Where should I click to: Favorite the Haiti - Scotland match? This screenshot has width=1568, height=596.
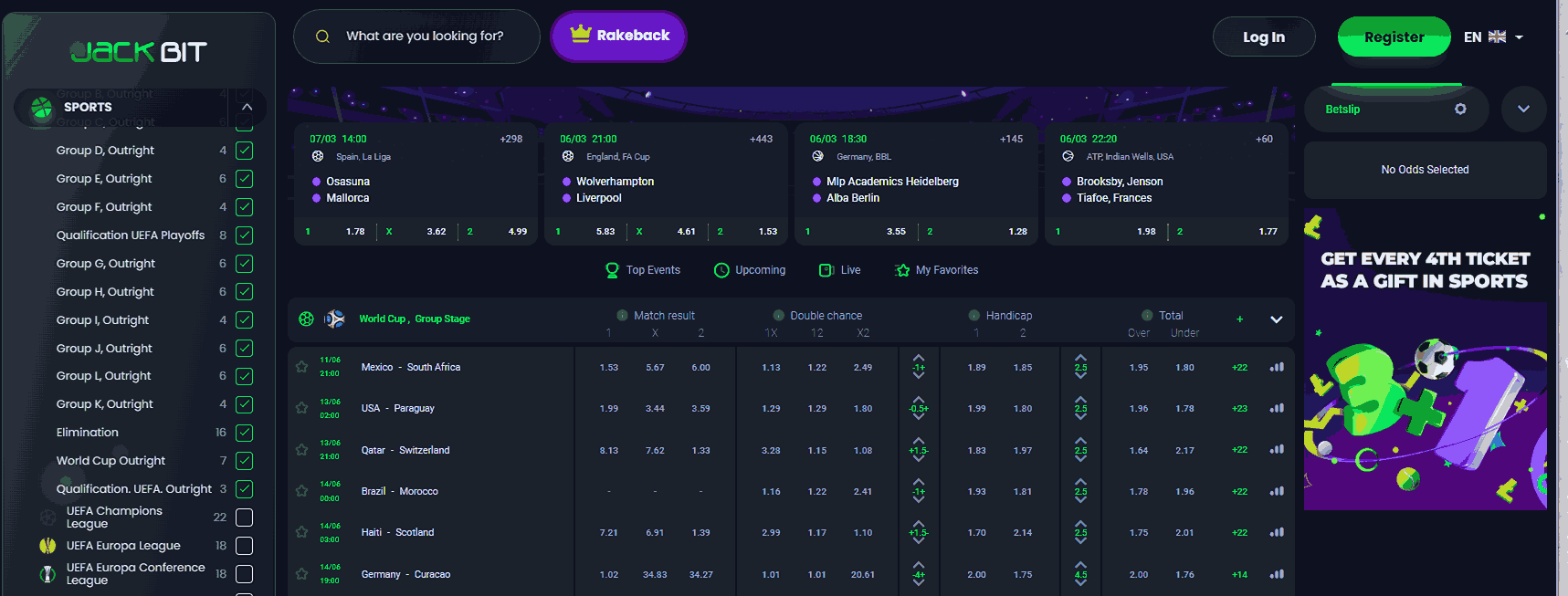(301, 532)
